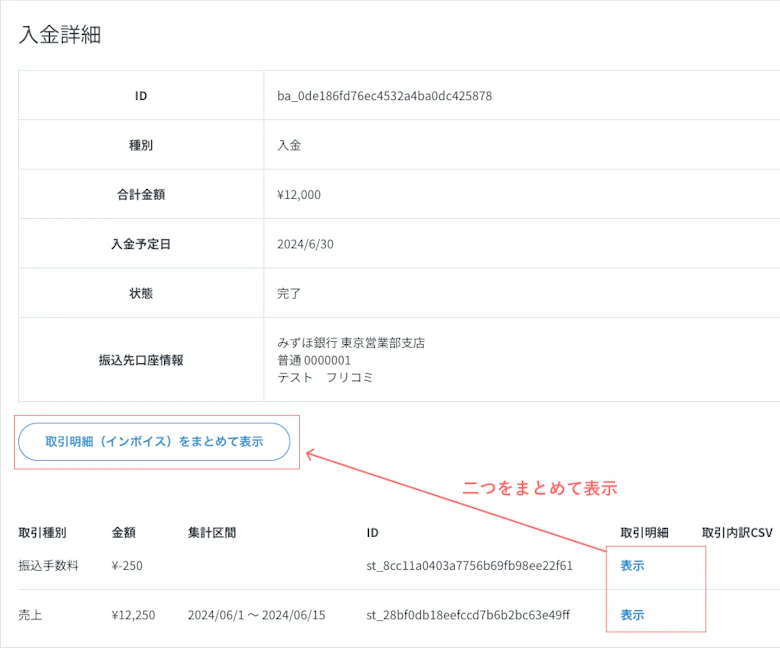The width and height of the screenshot is (780, 648).
Task: Open 表示 link for the 売上 row
Action: 632,615
